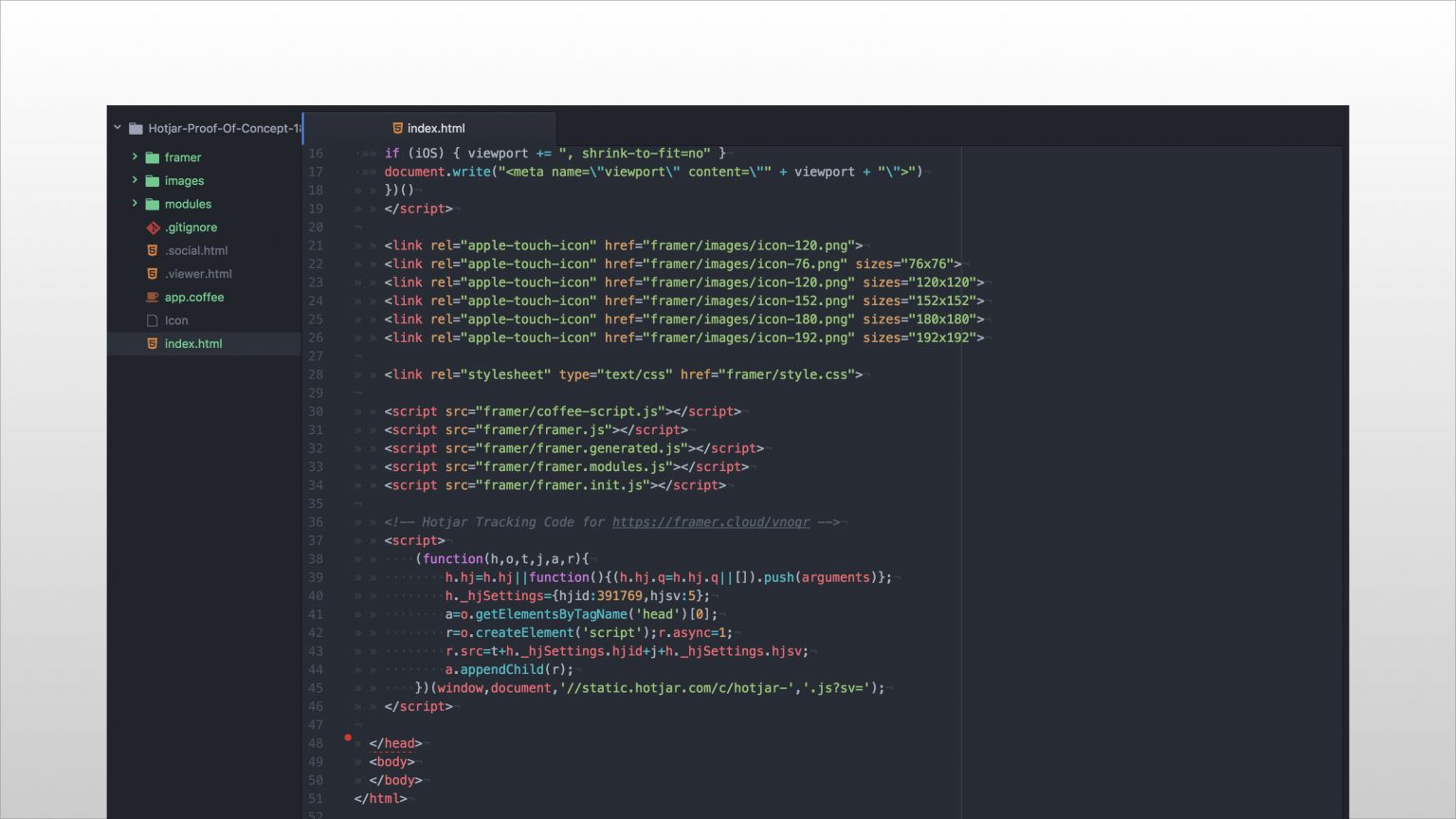Click the git diamond icon beside .gitignore

pos(153,227)
